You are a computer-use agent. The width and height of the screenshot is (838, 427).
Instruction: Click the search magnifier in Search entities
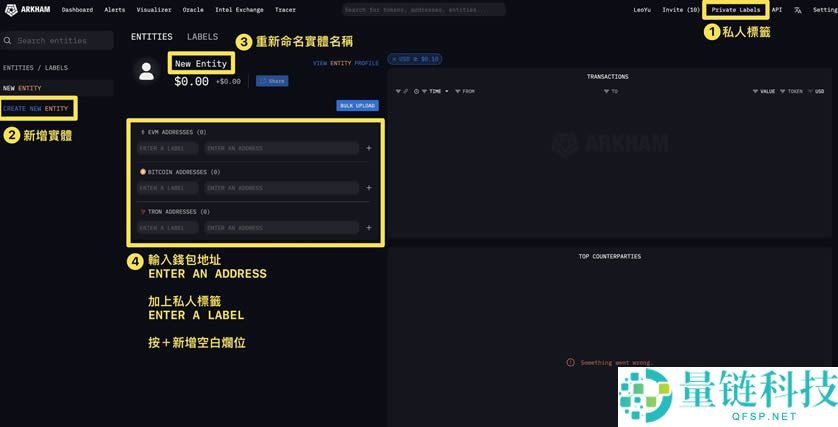(x=7, y=41)
